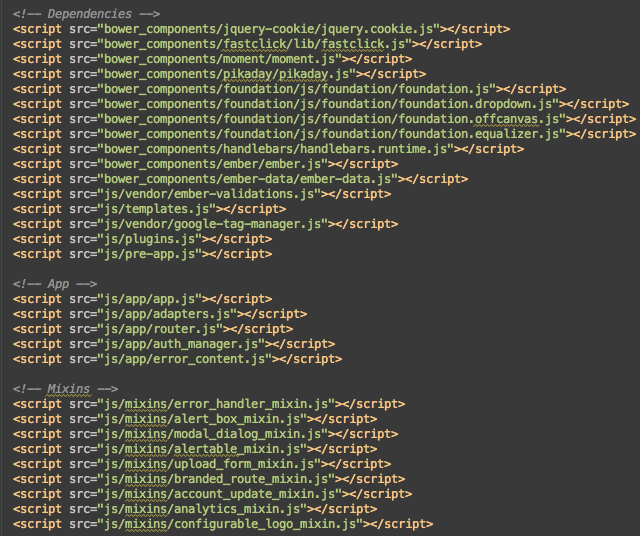640x536 pixels.
Task: Click the ember-data.js script line
Action: pos(240,179)
